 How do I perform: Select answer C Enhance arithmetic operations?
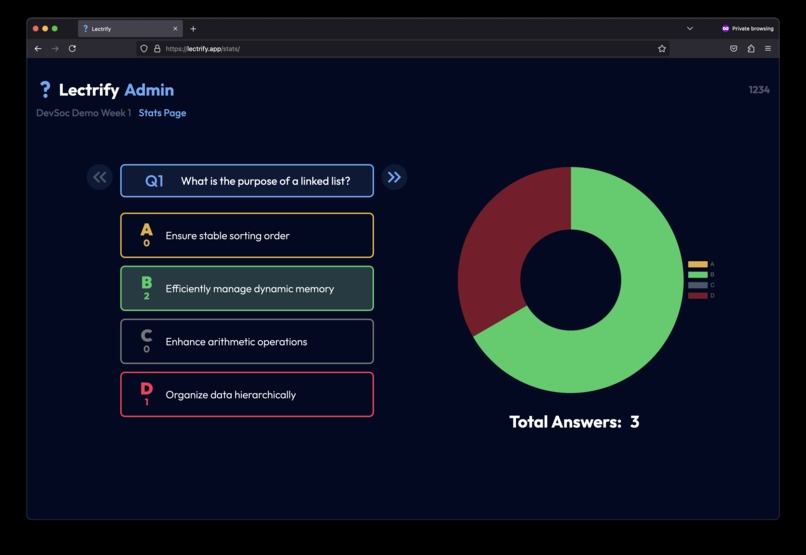247,341
